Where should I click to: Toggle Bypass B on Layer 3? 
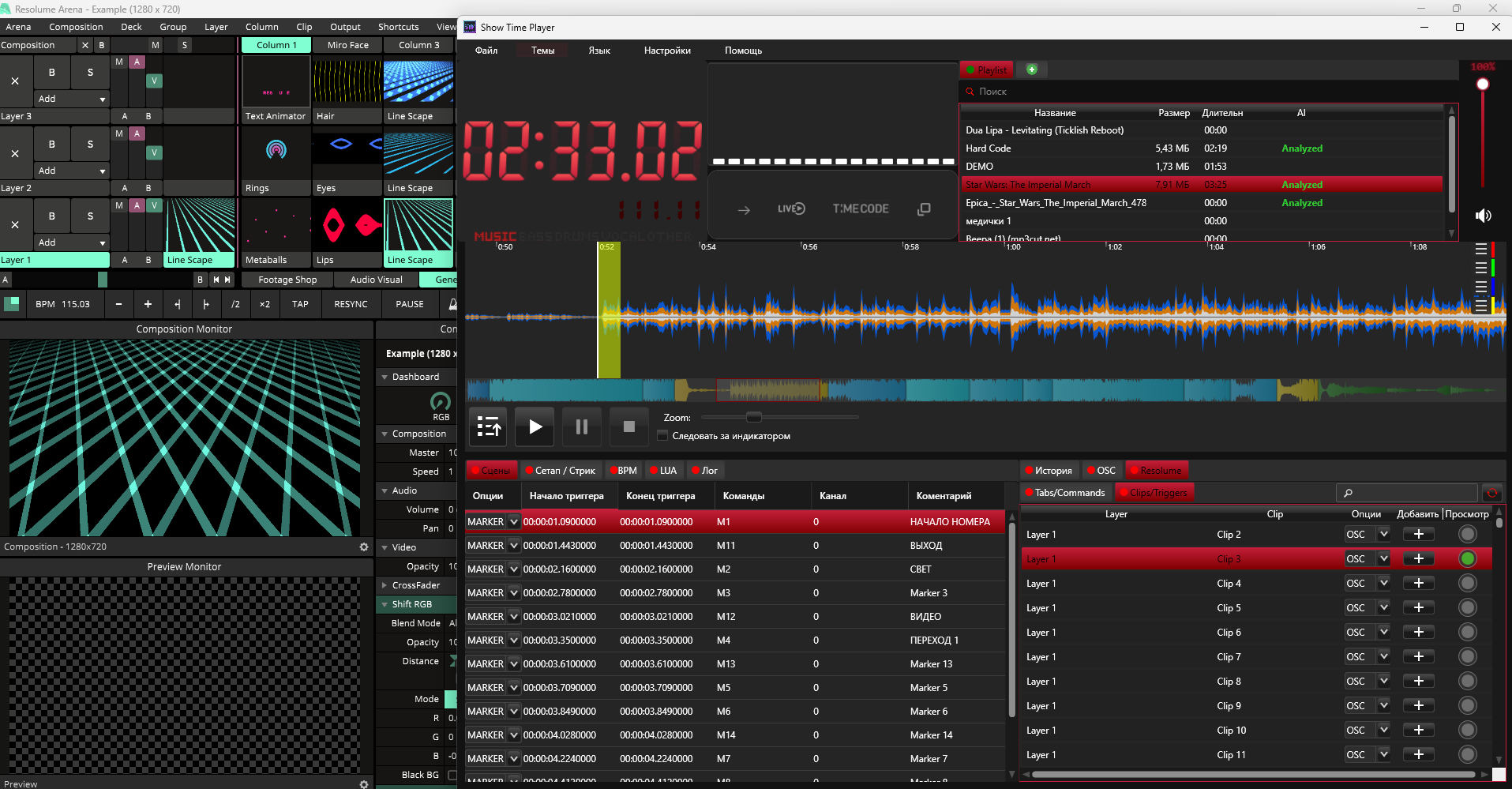click(52, 72)
